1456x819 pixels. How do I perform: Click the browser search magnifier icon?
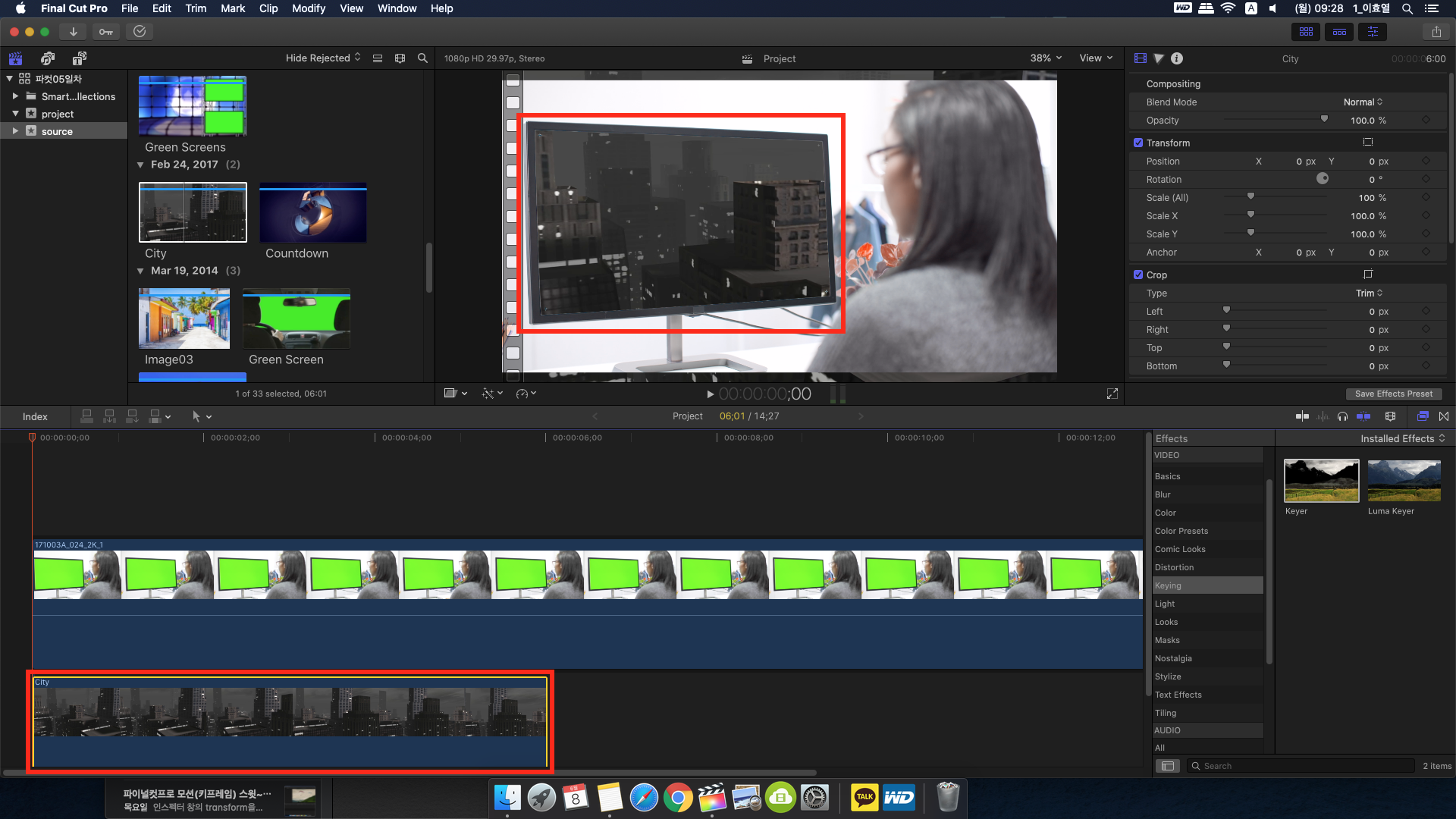click(x=423, y=58)
